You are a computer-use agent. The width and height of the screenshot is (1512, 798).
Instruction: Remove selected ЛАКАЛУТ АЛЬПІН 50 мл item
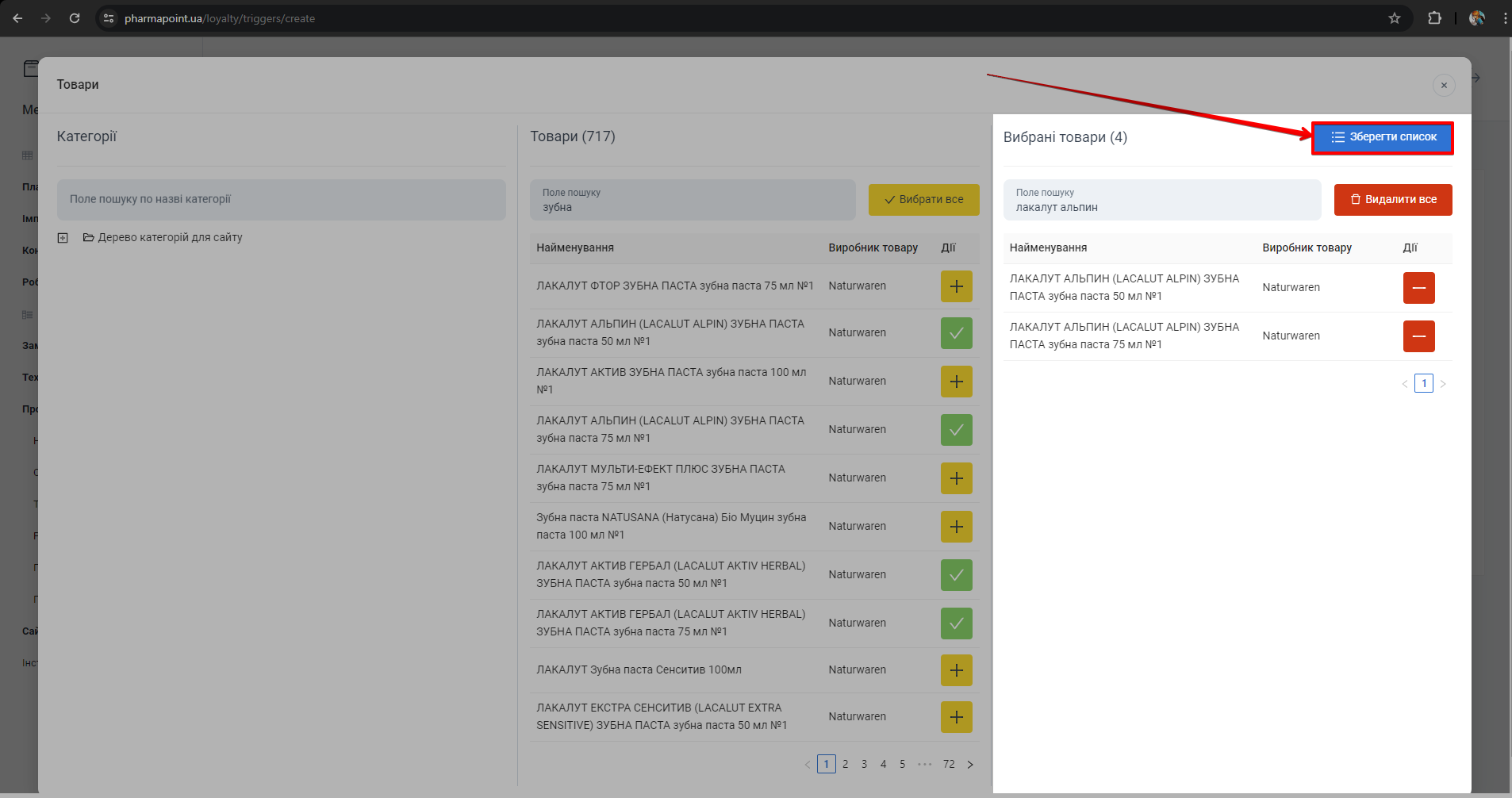coord(1418,288)
